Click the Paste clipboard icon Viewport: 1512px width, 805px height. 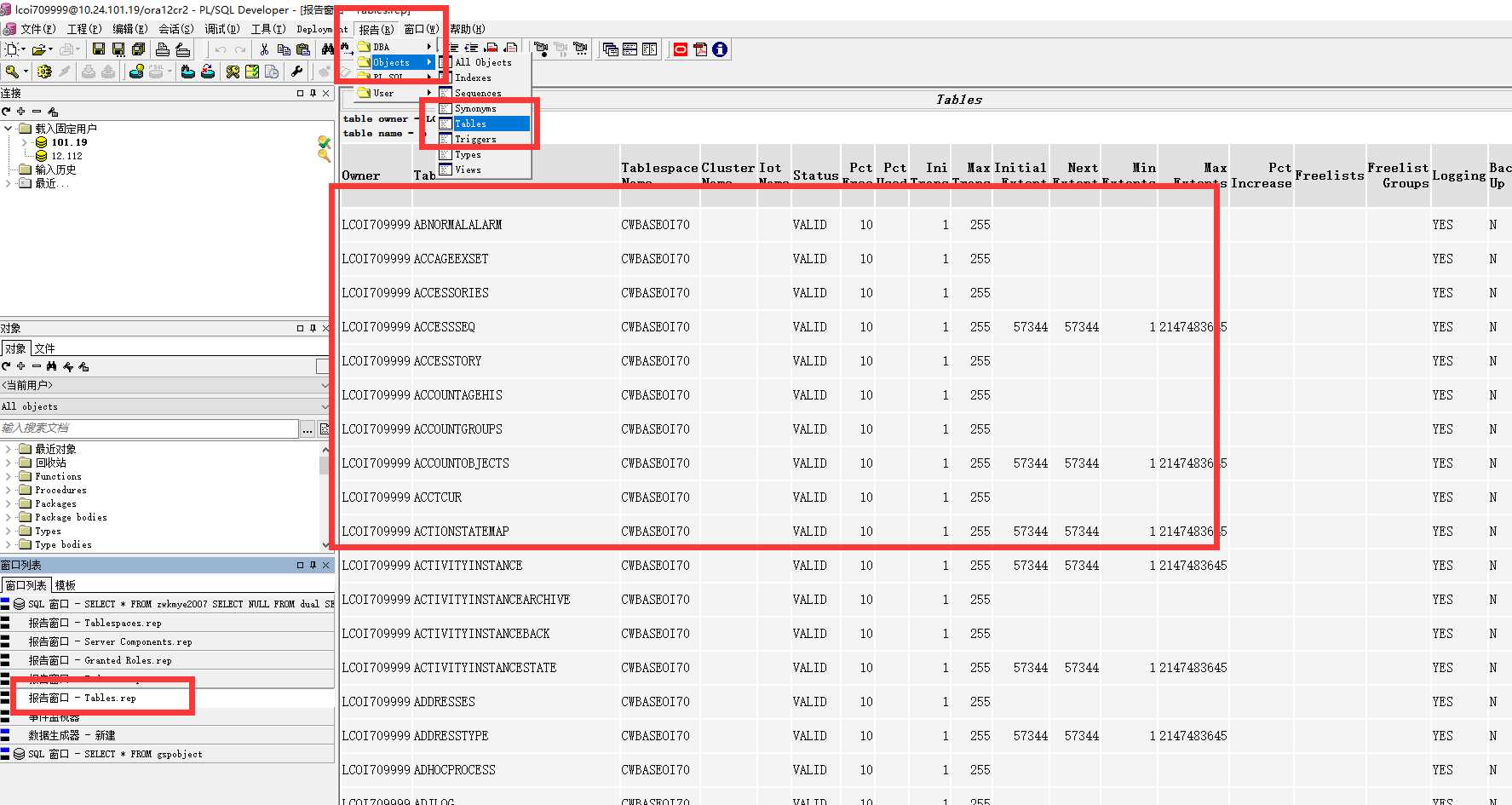coord(302,49)
